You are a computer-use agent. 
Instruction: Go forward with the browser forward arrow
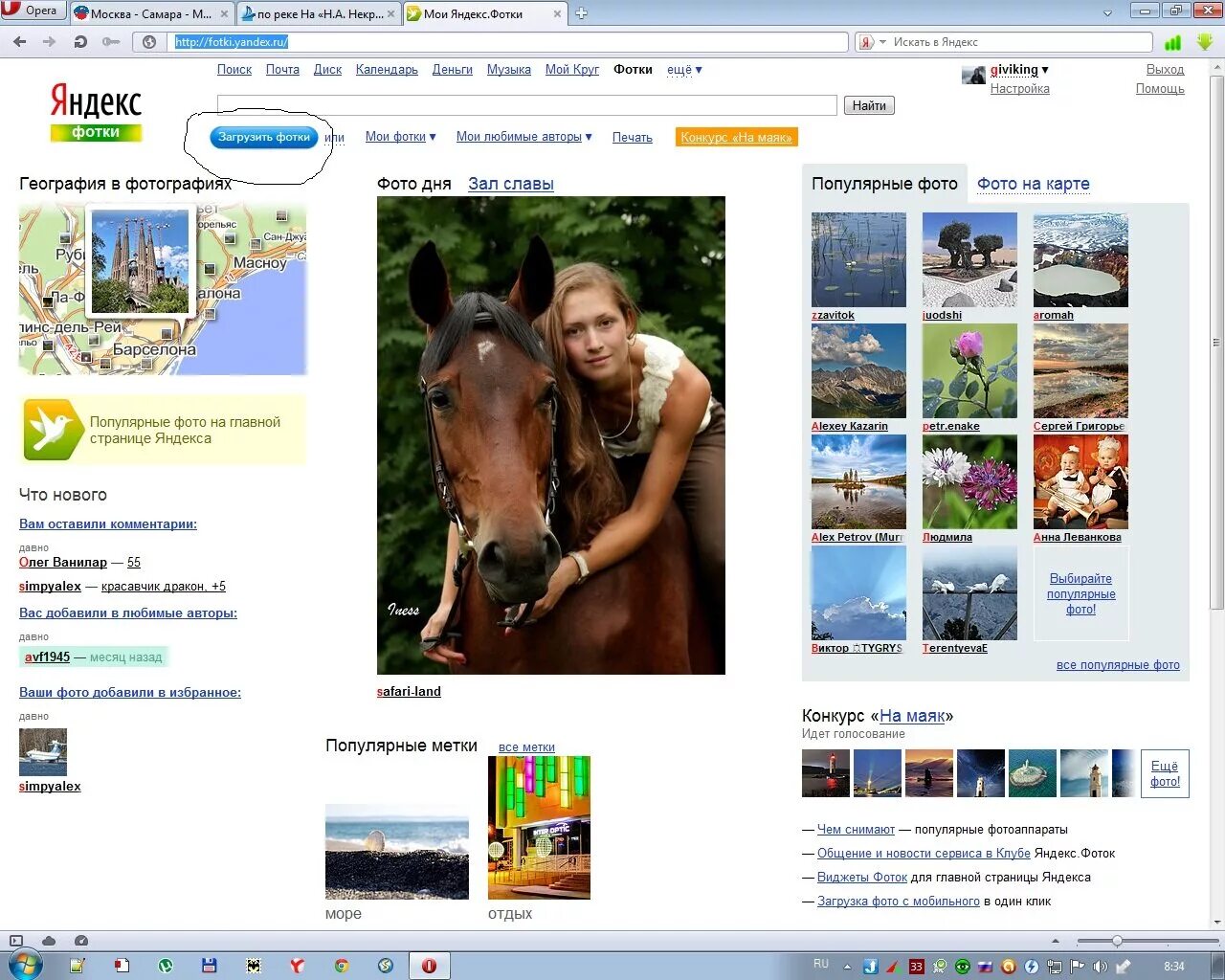[50, 42]
